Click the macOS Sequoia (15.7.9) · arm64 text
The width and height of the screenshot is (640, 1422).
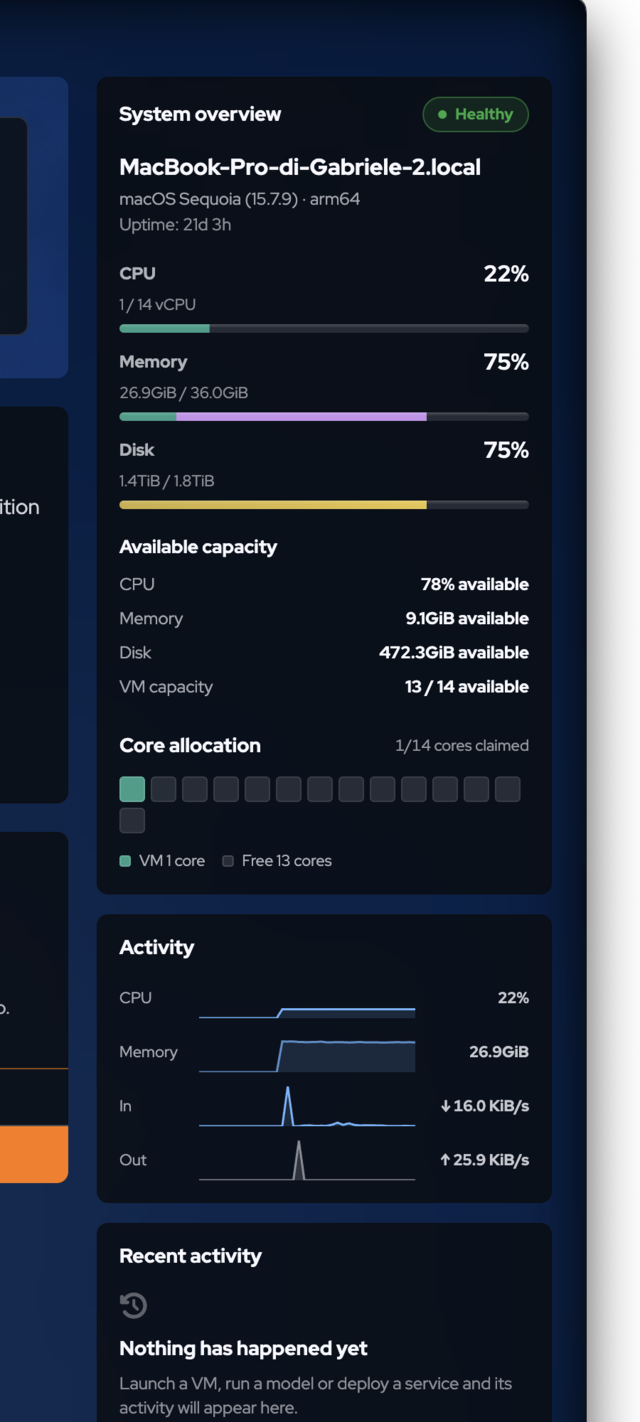(239, 199)
